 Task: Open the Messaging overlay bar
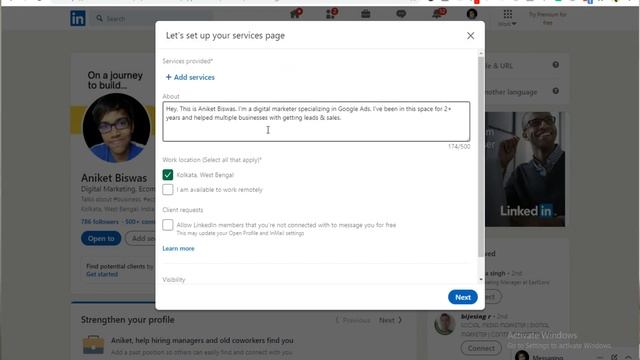pos(573,356)
